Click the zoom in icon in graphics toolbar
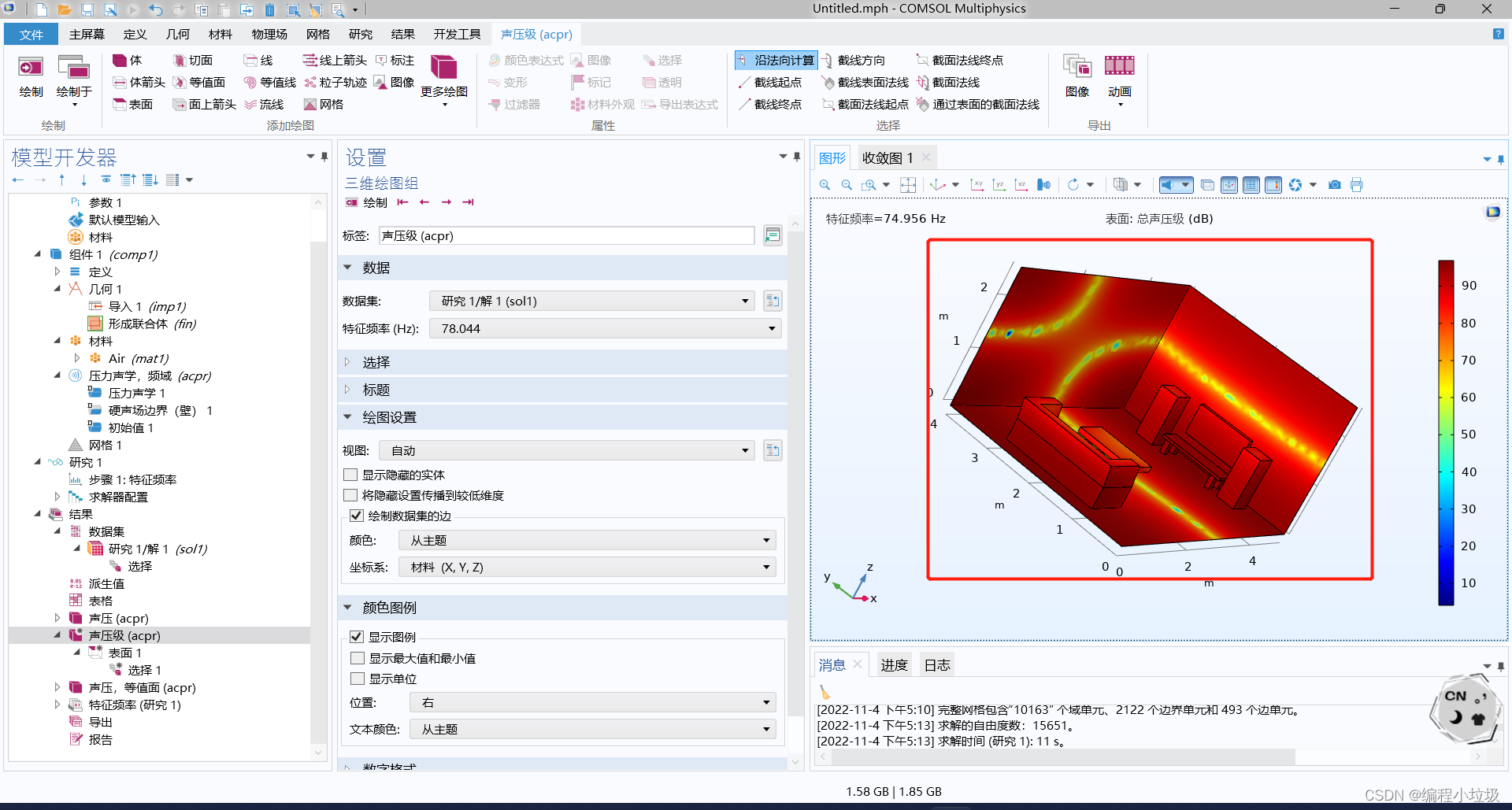Image resolution: width=1512 pixels, height=810 pixels. coord(825,185)
